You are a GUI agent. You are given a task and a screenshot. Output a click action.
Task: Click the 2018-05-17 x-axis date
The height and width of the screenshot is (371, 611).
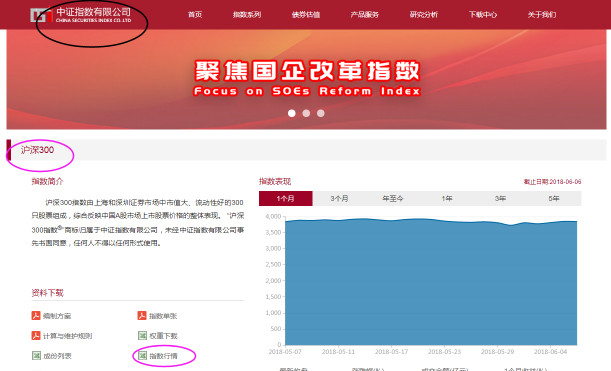(391, 352)
